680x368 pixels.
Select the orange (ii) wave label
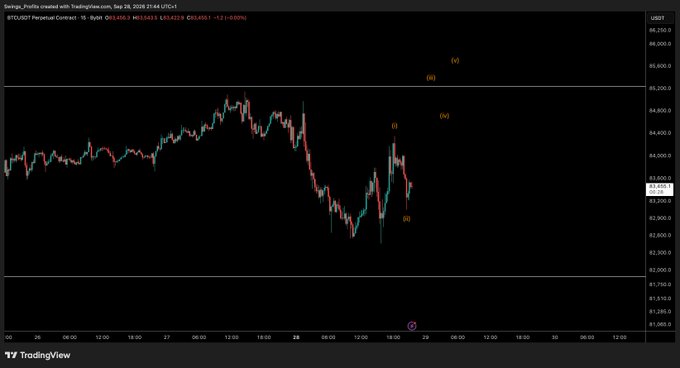[x=406, y=219]
